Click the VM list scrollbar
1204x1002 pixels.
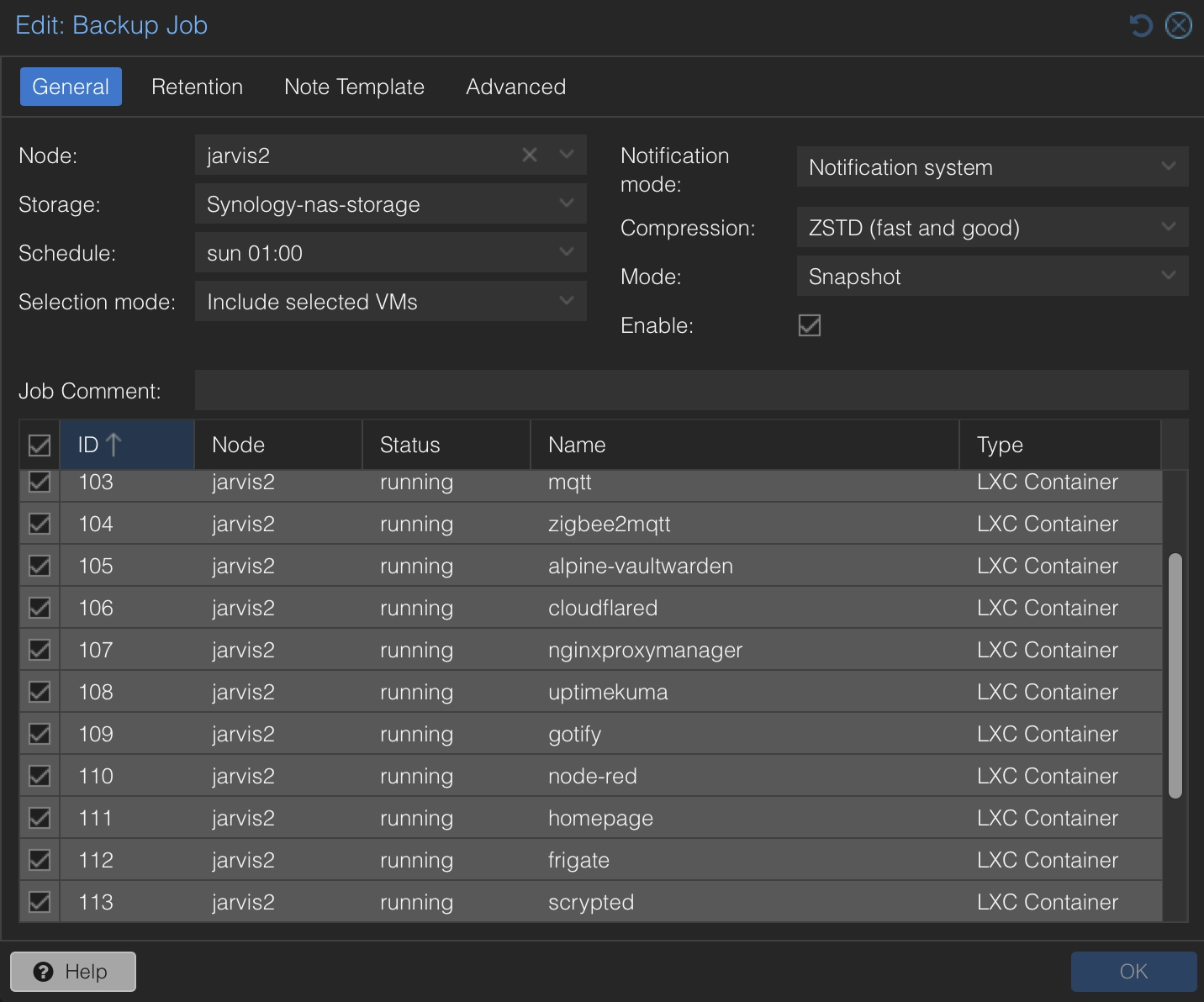pos(1175,672)
